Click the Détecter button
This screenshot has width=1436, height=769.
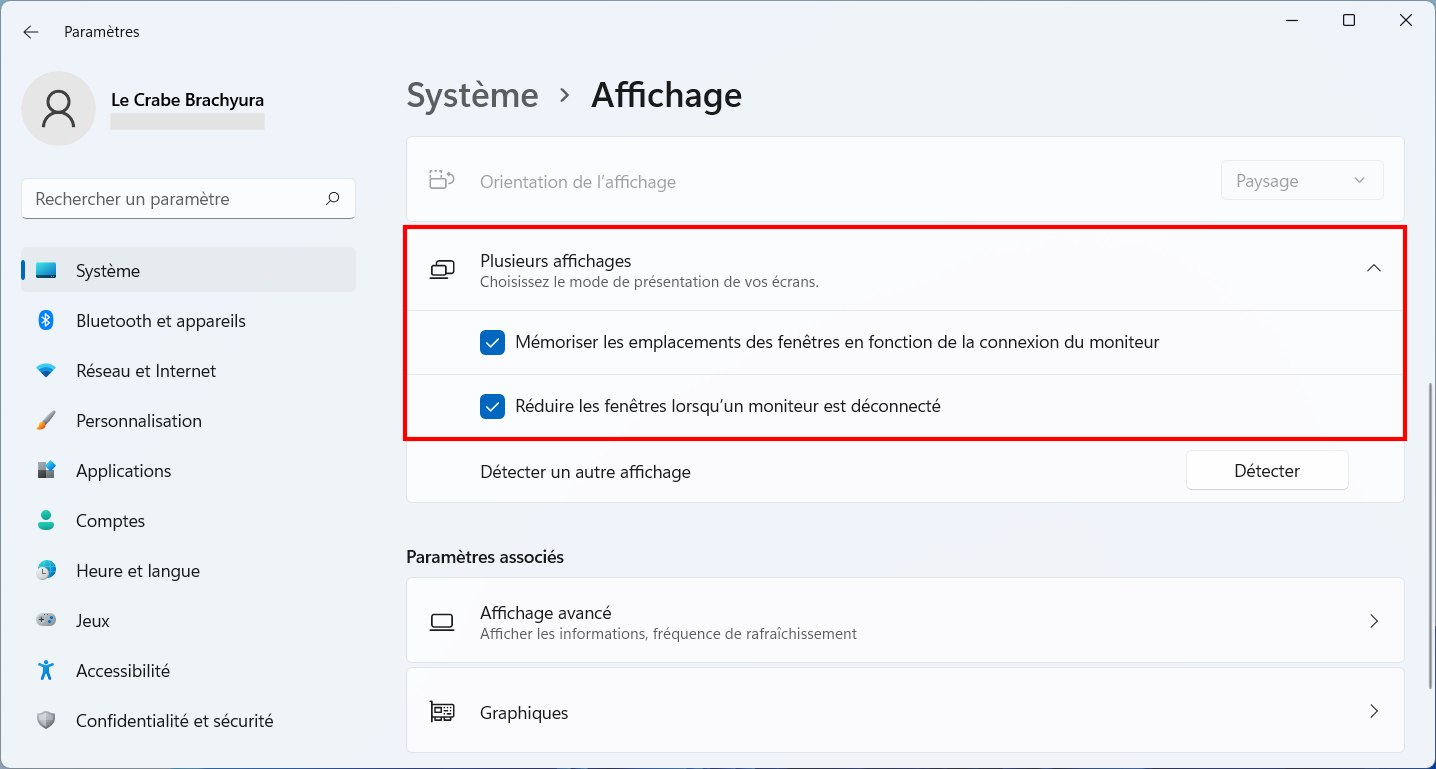coord(1267,471)
